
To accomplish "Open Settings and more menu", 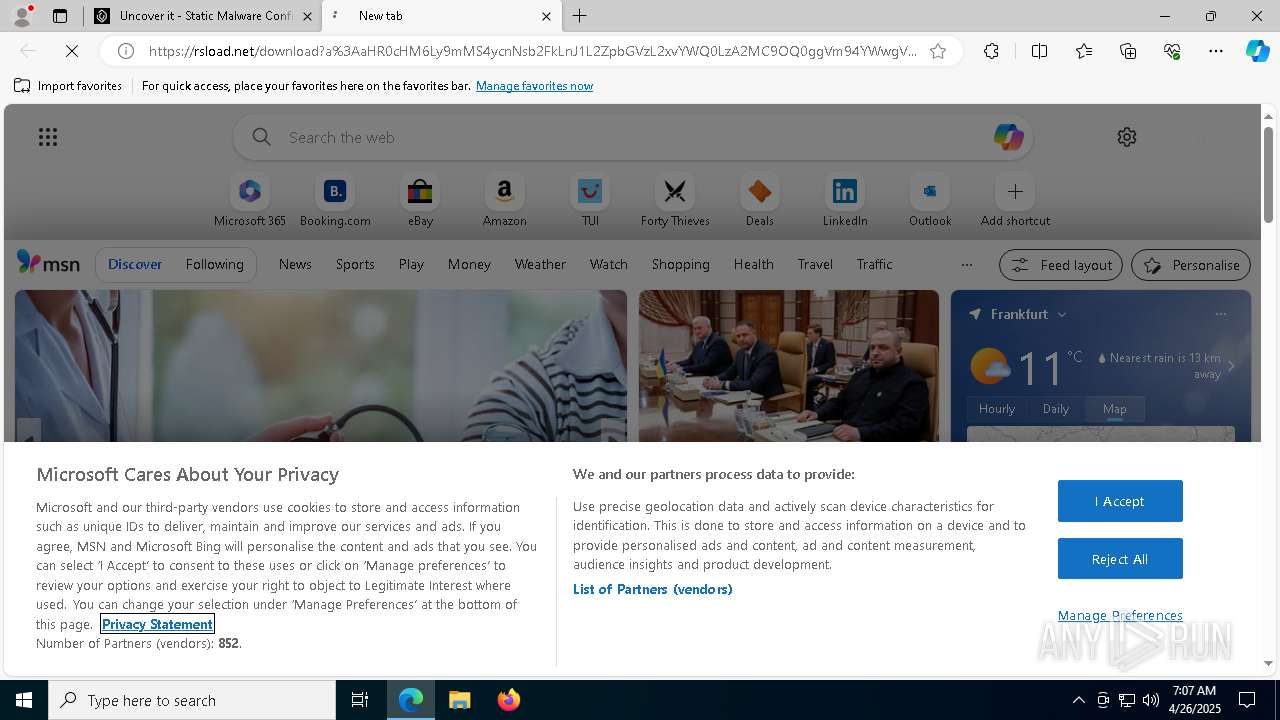I will [x=1216, y=51].
